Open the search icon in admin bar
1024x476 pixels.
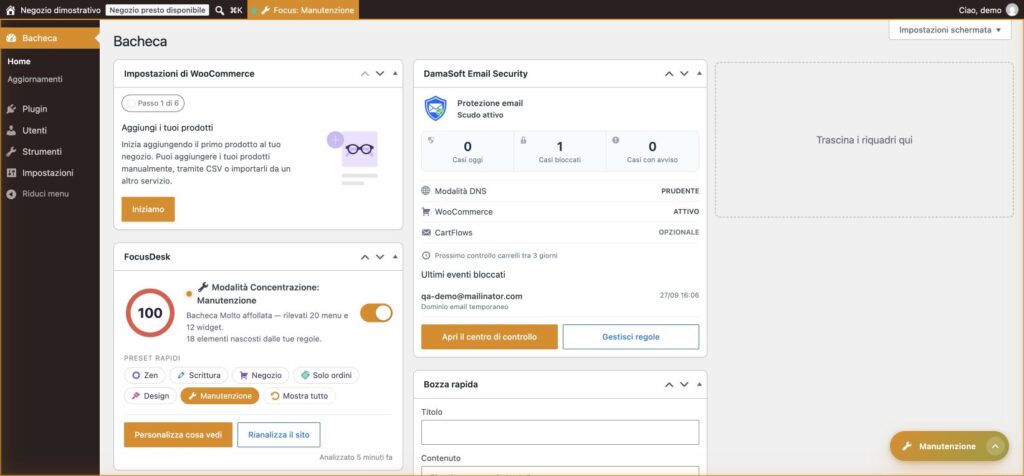[x=219, y=10]
